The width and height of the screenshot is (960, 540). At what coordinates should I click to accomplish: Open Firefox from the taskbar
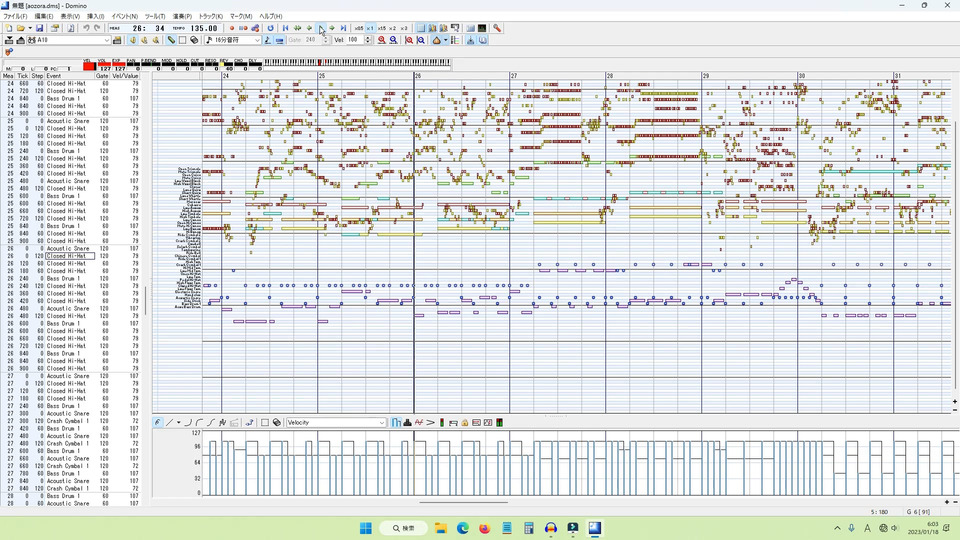point(485,528)
